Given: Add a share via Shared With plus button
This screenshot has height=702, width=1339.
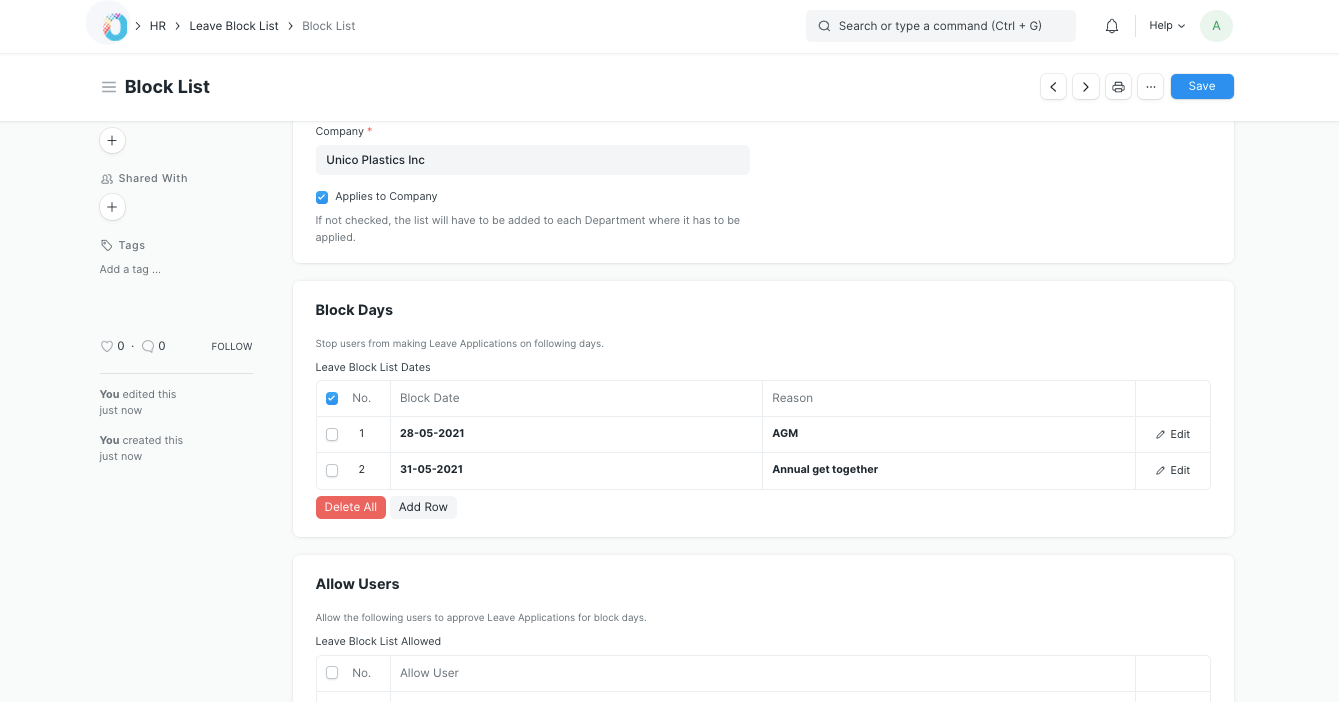Looking at the screenshot, I should (112, 207).
